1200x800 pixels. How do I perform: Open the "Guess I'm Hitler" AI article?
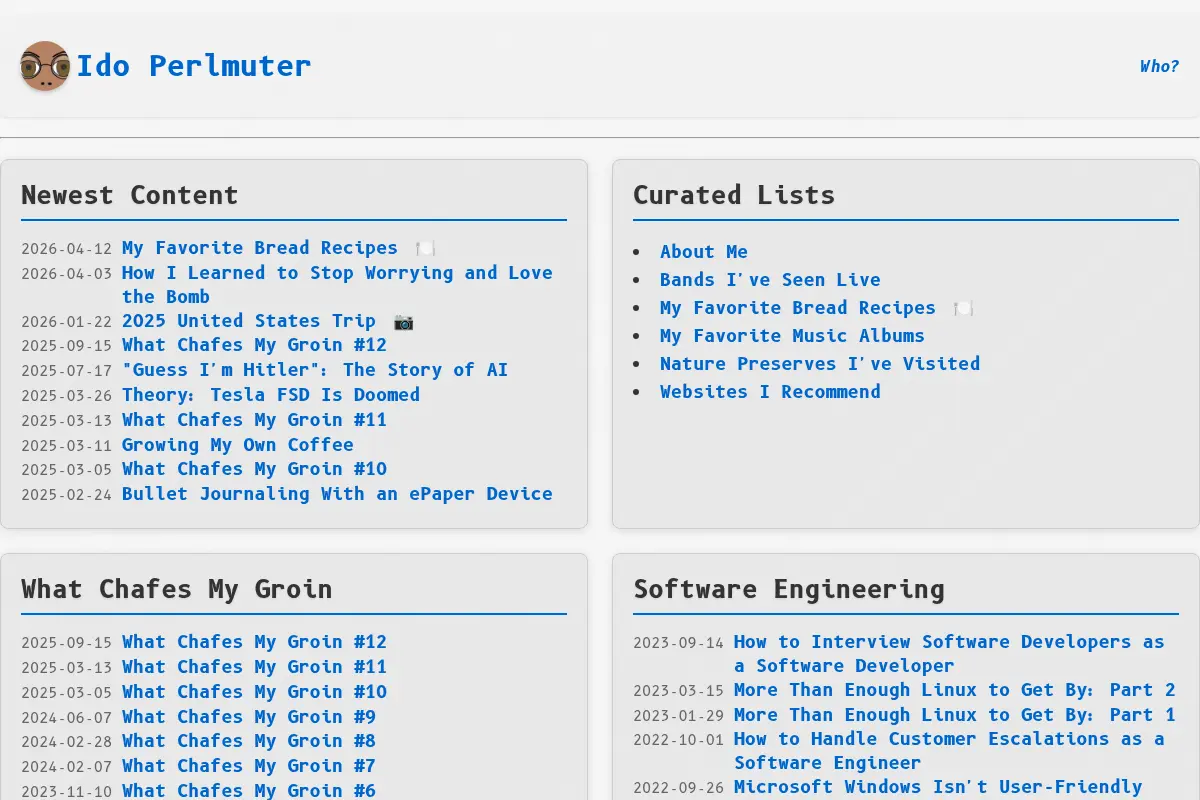[x=315, y=370]
